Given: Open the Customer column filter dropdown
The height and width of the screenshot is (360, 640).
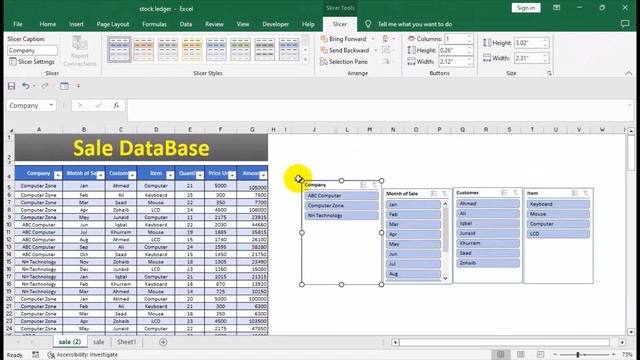Looking at the screenshot, I should point(132,175).
